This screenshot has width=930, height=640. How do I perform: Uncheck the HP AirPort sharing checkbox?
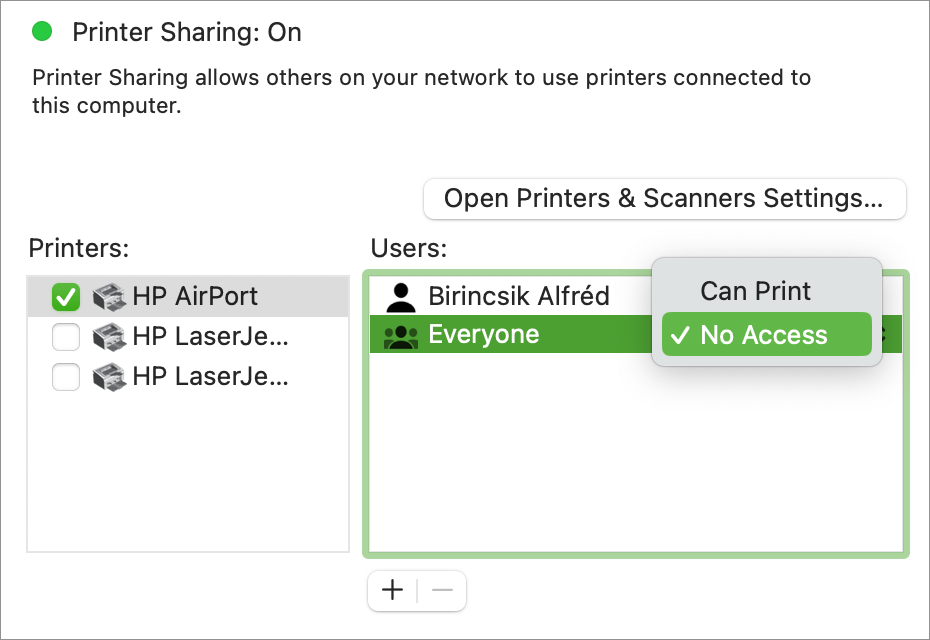click(x=66, y=297)
